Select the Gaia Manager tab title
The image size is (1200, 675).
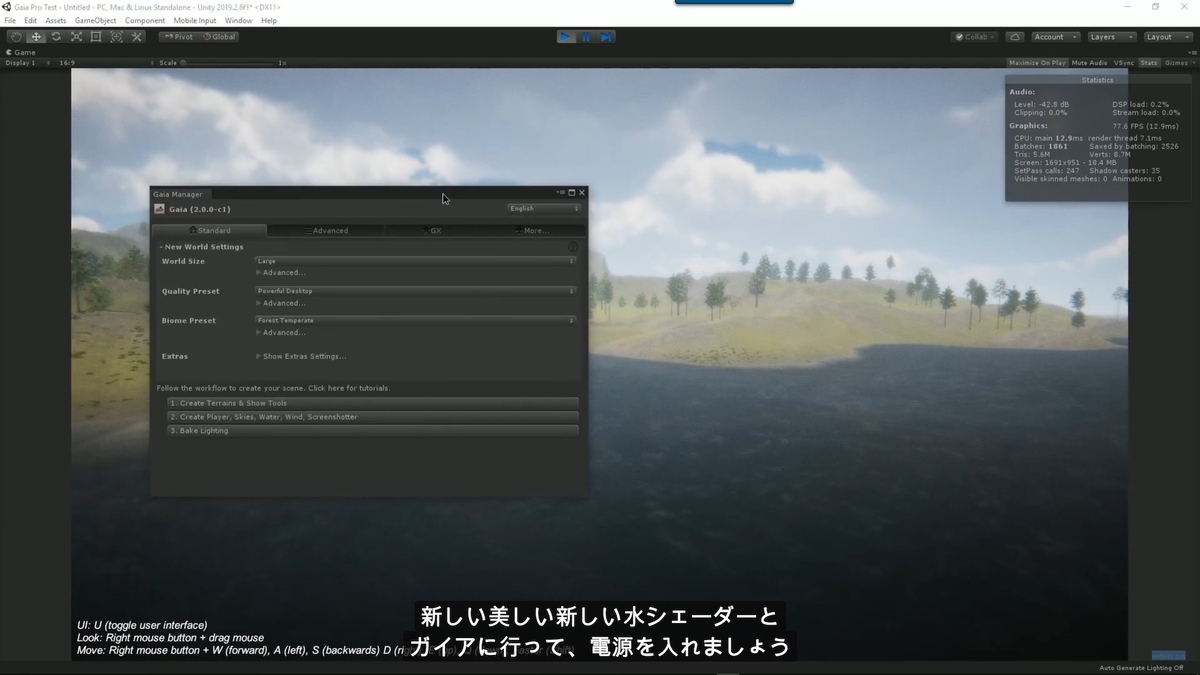coord(178,194)
